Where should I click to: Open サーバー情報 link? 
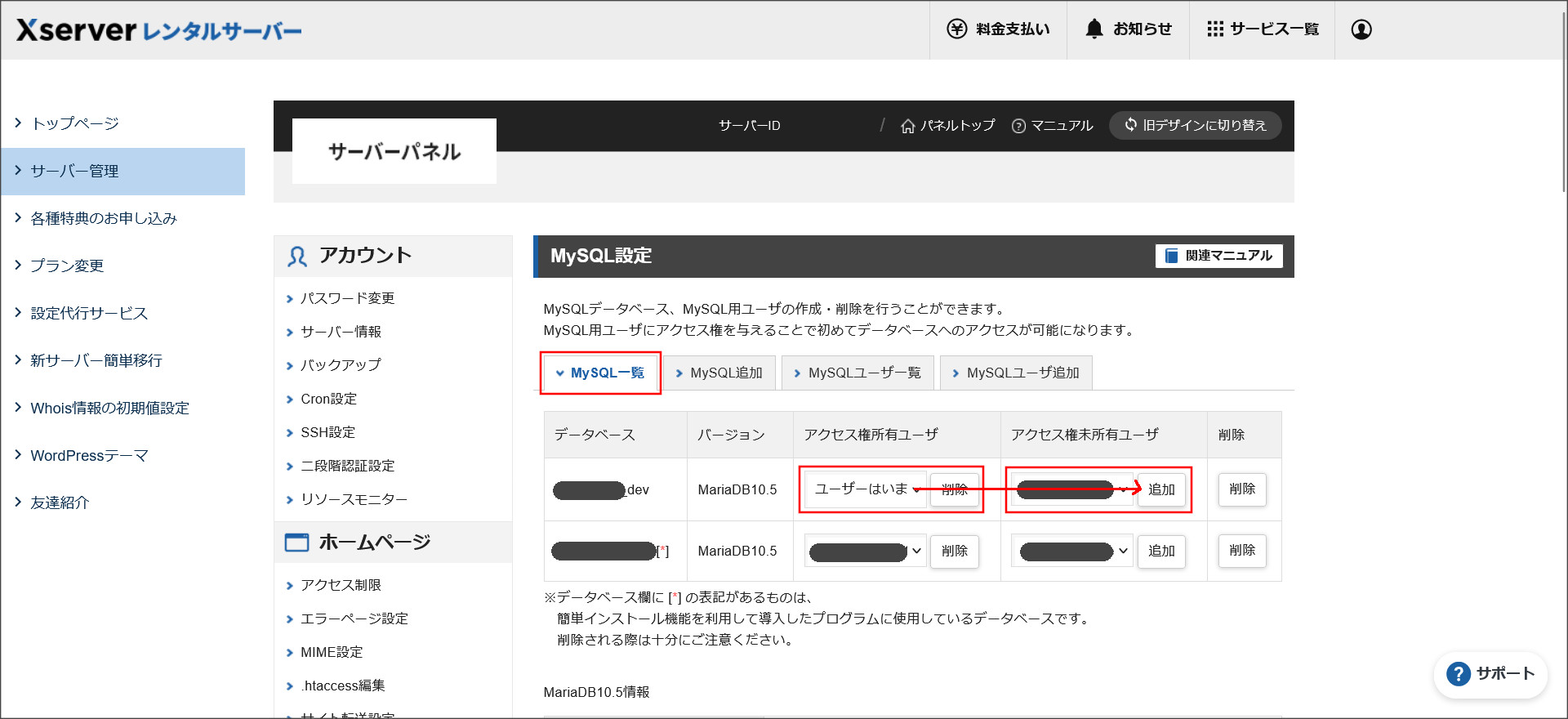point(341,332)
